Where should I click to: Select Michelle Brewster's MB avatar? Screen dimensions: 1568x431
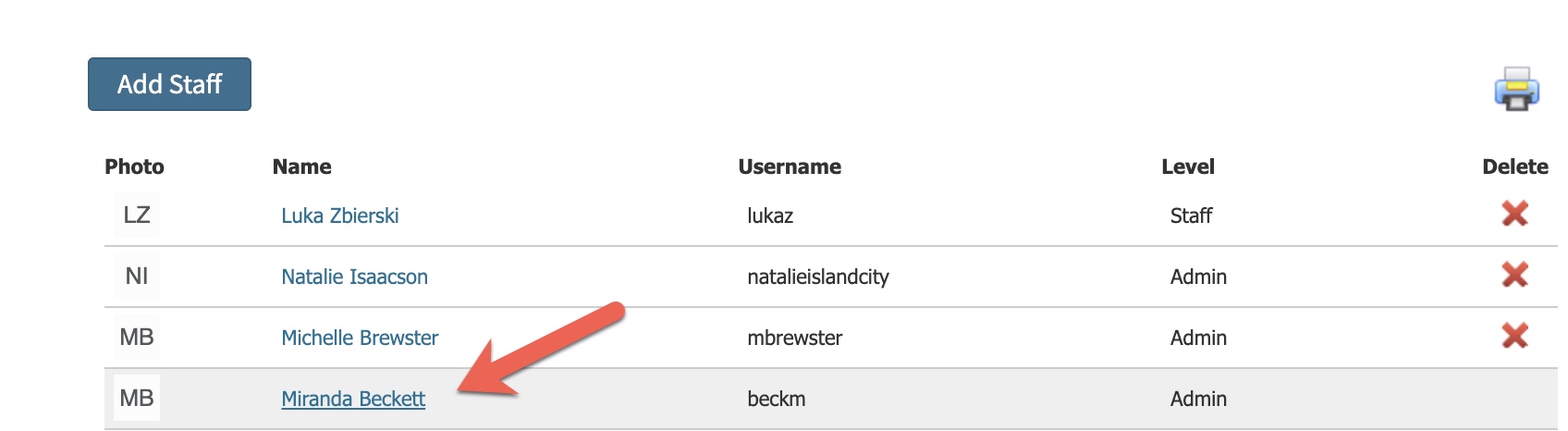coord(137,337)
